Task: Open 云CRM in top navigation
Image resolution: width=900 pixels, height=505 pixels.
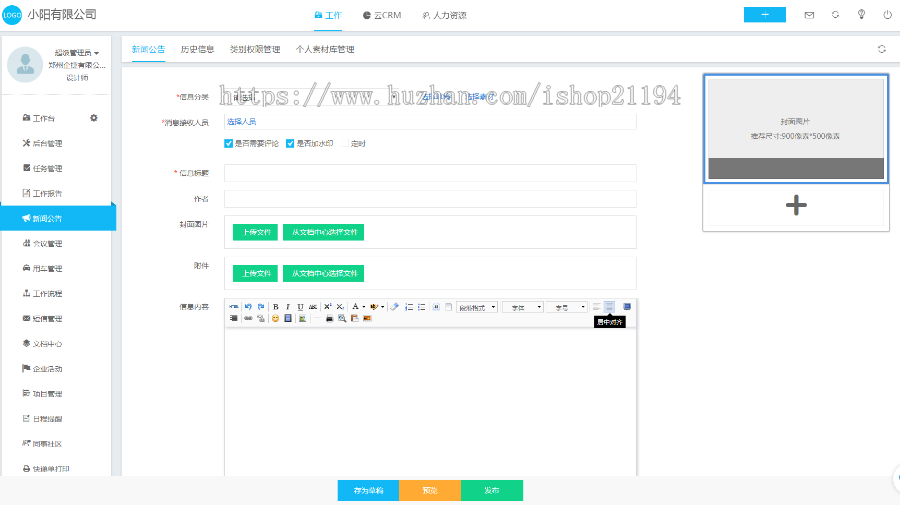Action: 382,15
